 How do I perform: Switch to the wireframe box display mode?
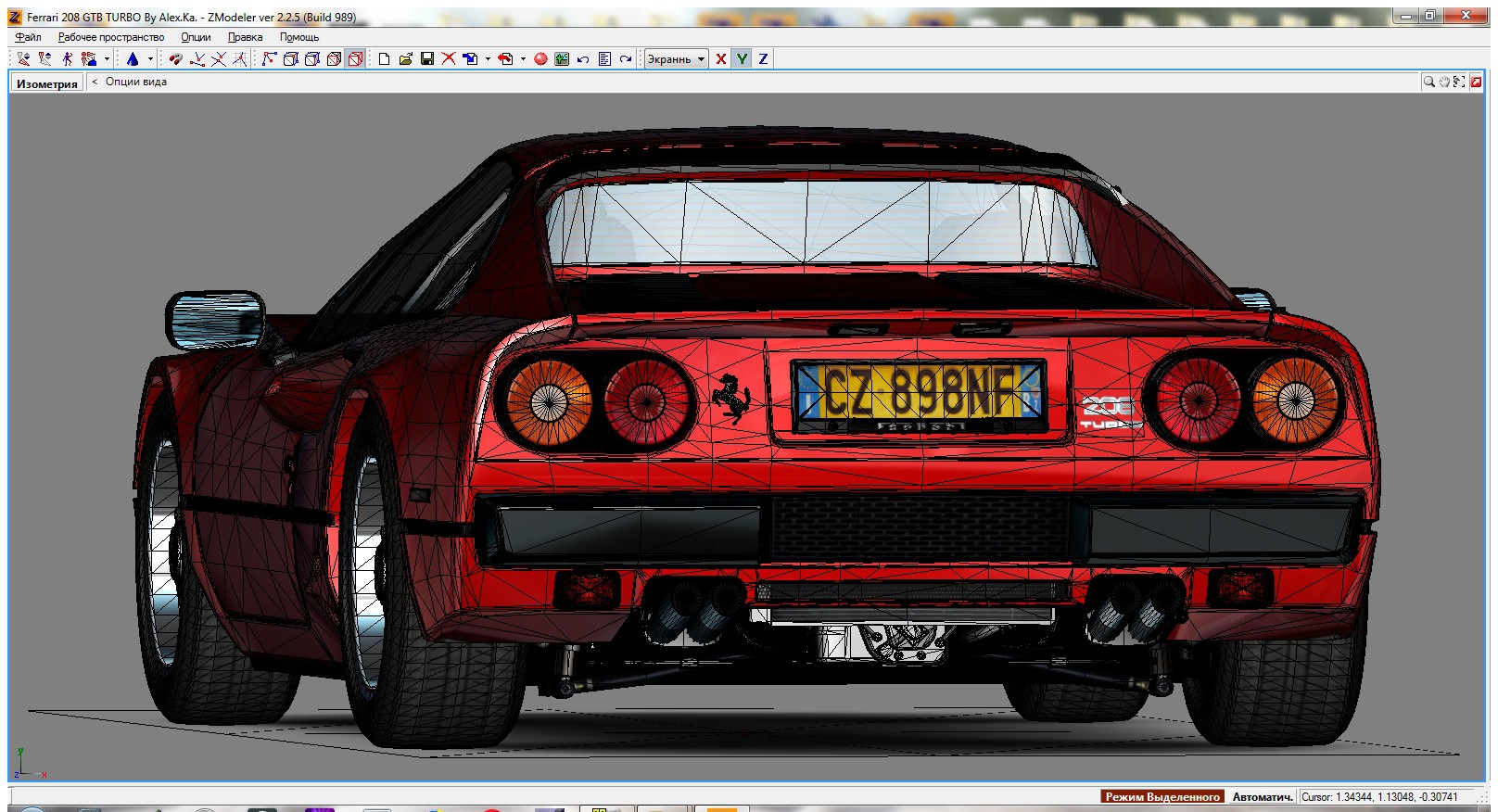pos(290,58)
